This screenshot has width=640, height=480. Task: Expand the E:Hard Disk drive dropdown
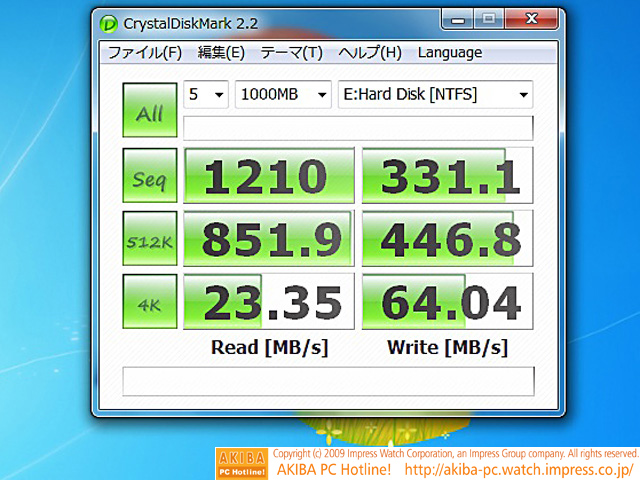(x=435, y=95)
